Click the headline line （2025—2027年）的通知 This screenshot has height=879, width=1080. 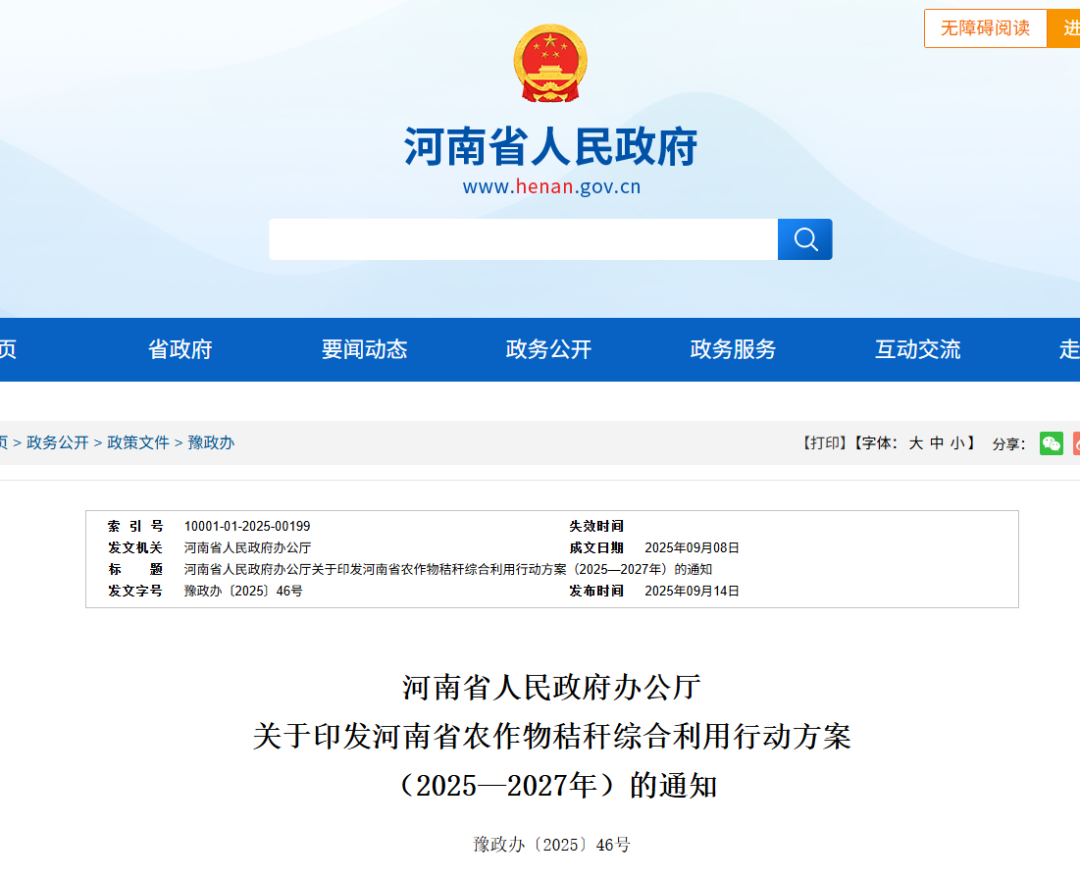559,785
